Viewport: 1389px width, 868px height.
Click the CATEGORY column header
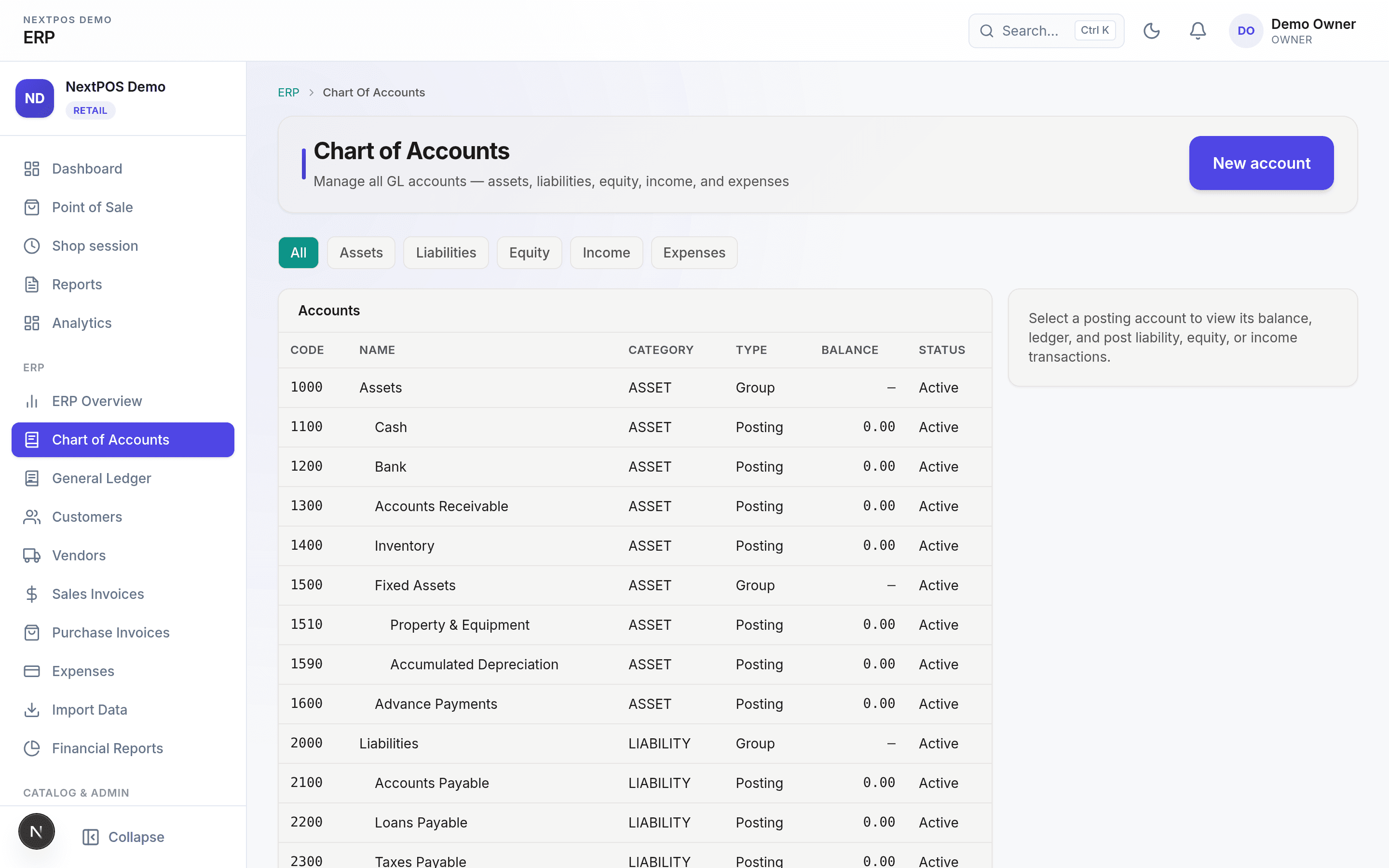(x=661, y=350)
